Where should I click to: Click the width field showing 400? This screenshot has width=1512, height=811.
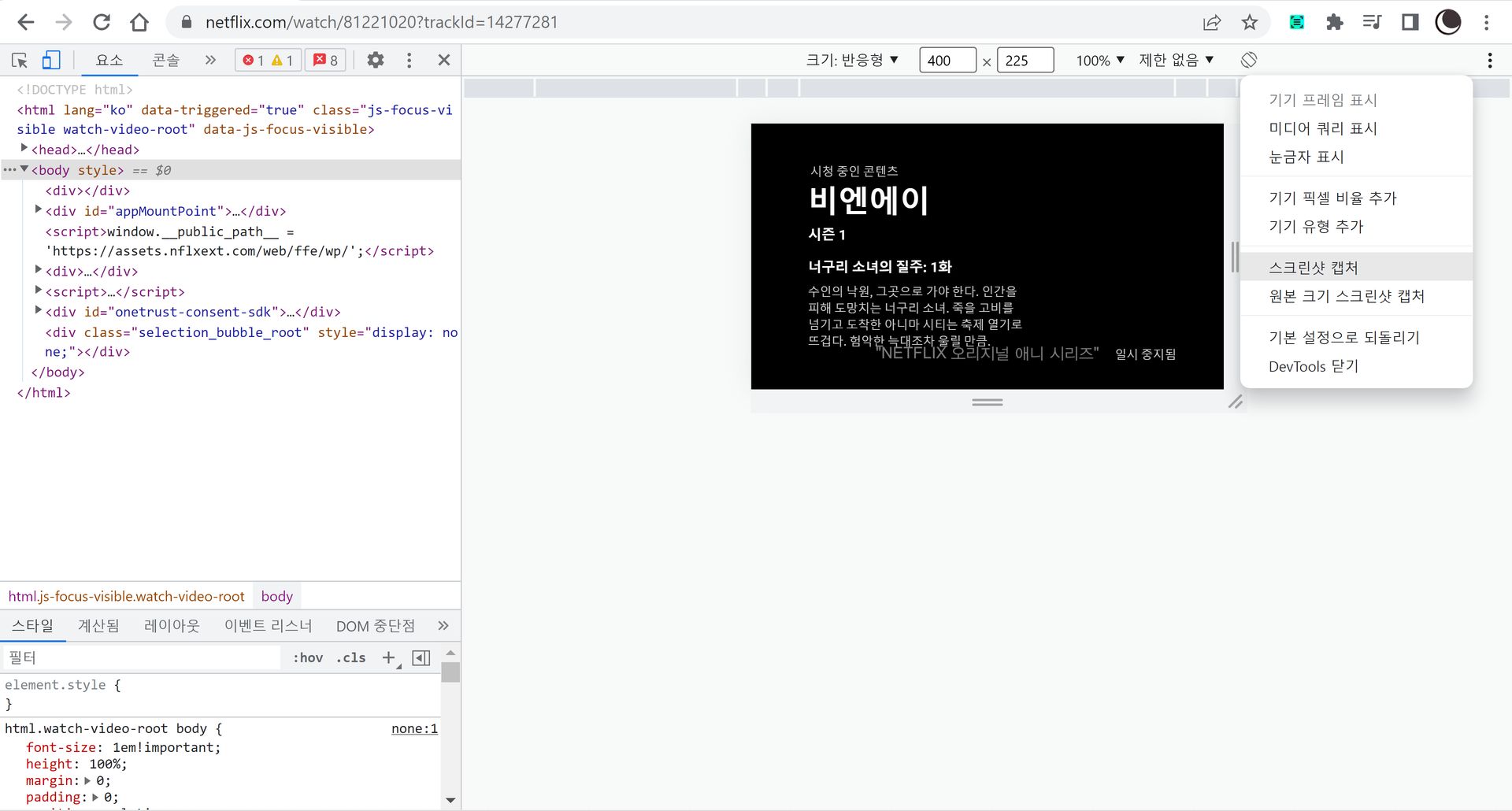(947, 61)
